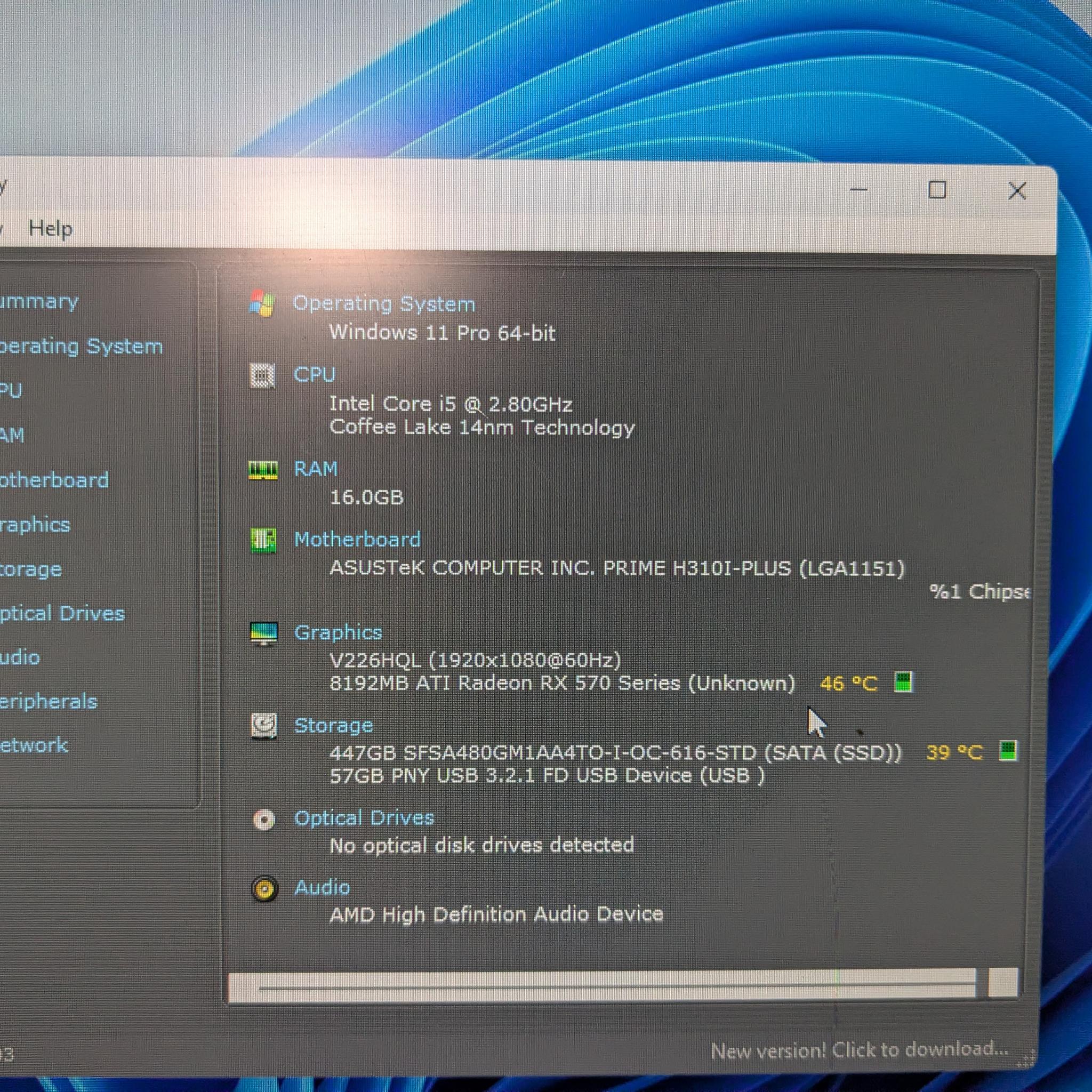Click 'Windows 11 Pro 64-bit' text
The width and height of the screenshot is (1092, 1092).
point(442,332)
